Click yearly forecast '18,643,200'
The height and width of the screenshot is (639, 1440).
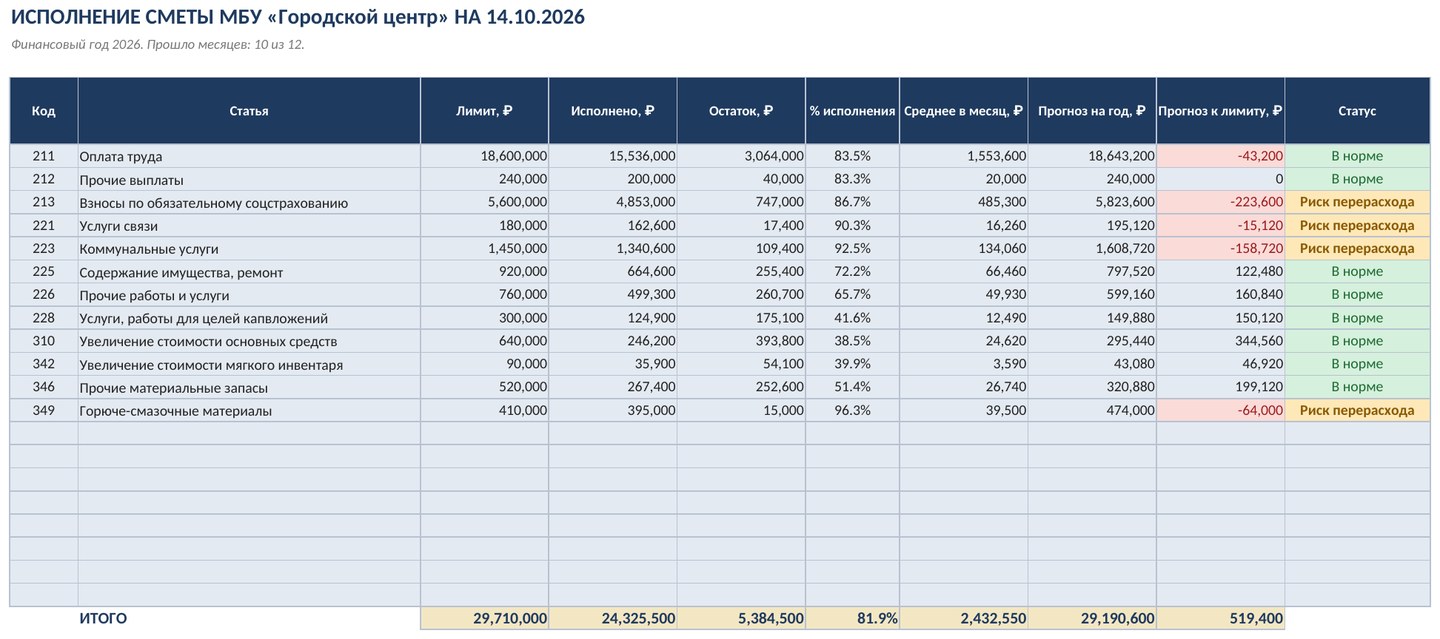1092,156
